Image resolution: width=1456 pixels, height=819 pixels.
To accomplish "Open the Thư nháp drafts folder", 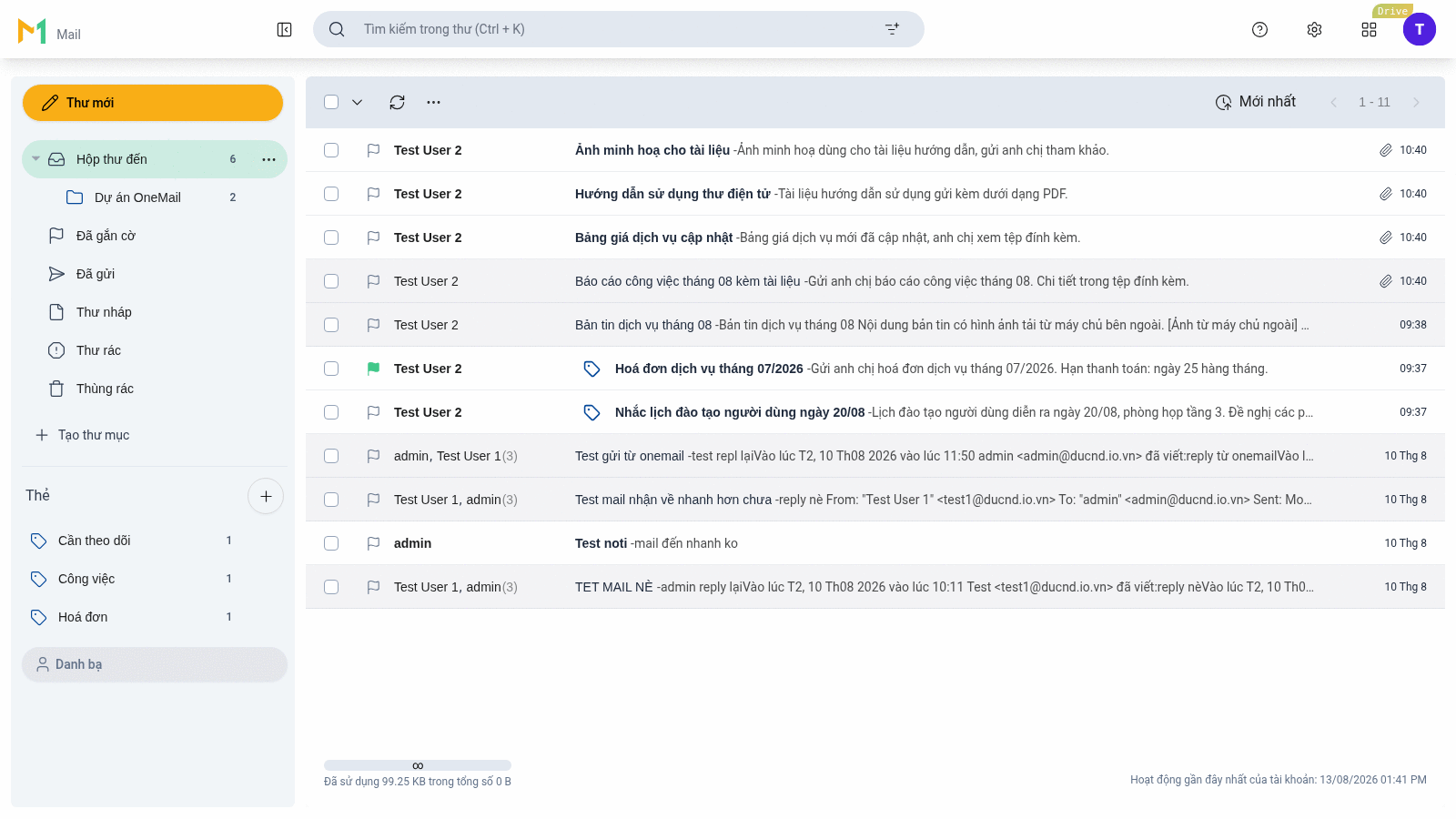I will (155, 312).
